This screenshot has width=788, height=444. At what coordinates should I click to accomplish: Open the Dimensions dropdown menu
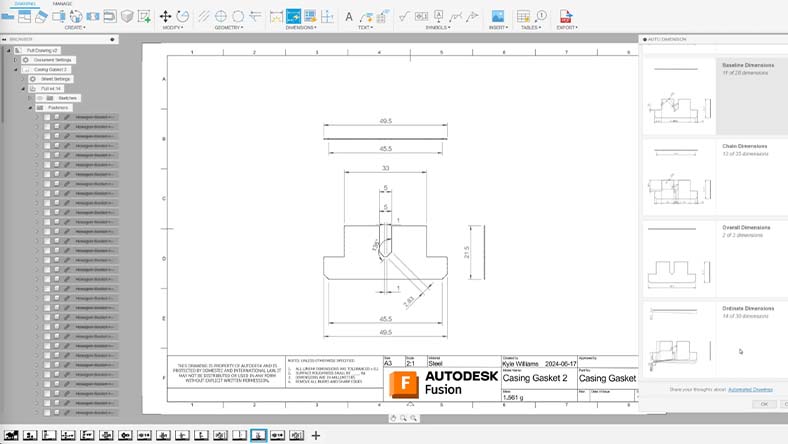point(302,28)
